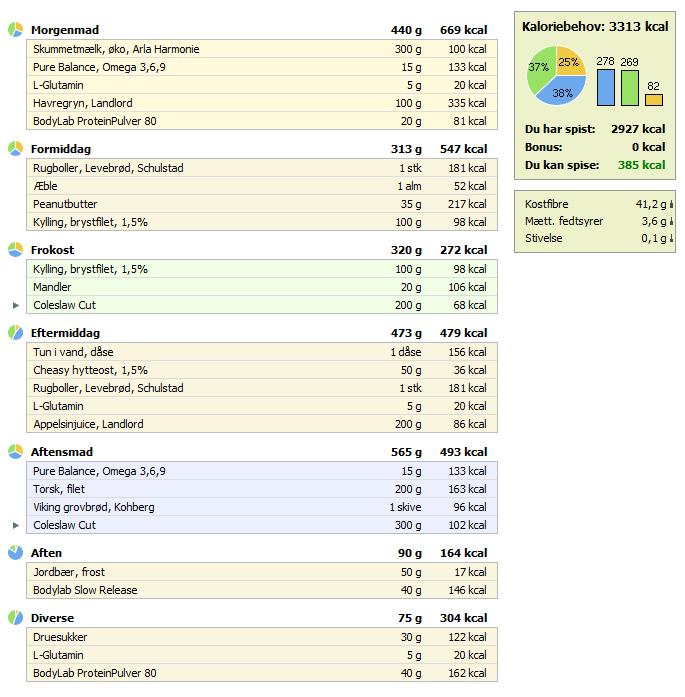Click the Stivelse 0,1 g value
Image resolution: width=685 pixels, height=697 pixels.
pos(653,238)
